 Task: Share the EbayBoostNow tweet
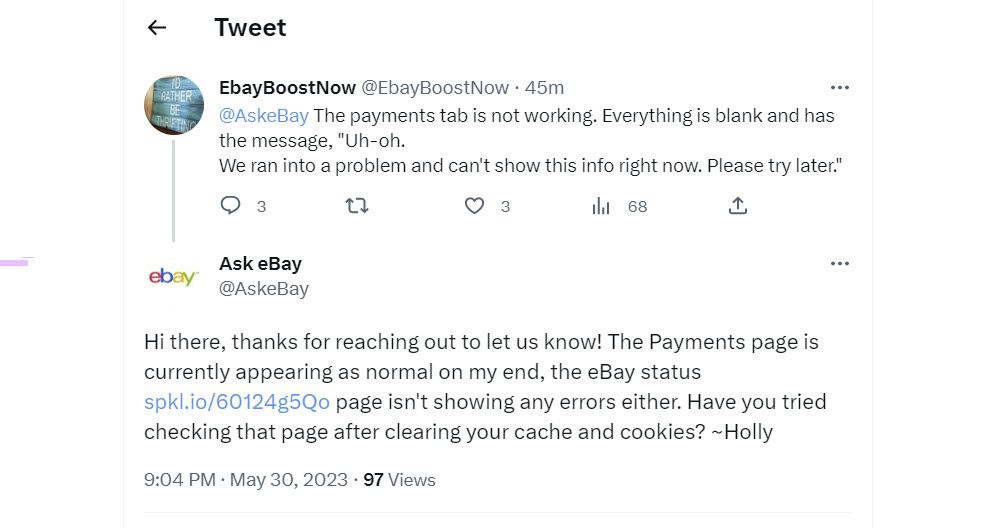click(x=738, y=206)
